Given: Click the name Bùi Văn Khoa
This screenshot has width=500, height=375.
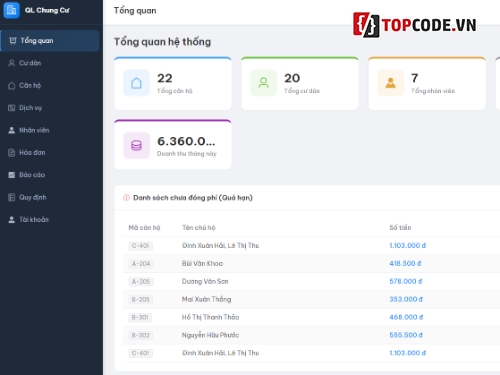Looking at the screenshot, I should (x=202, y=264).
